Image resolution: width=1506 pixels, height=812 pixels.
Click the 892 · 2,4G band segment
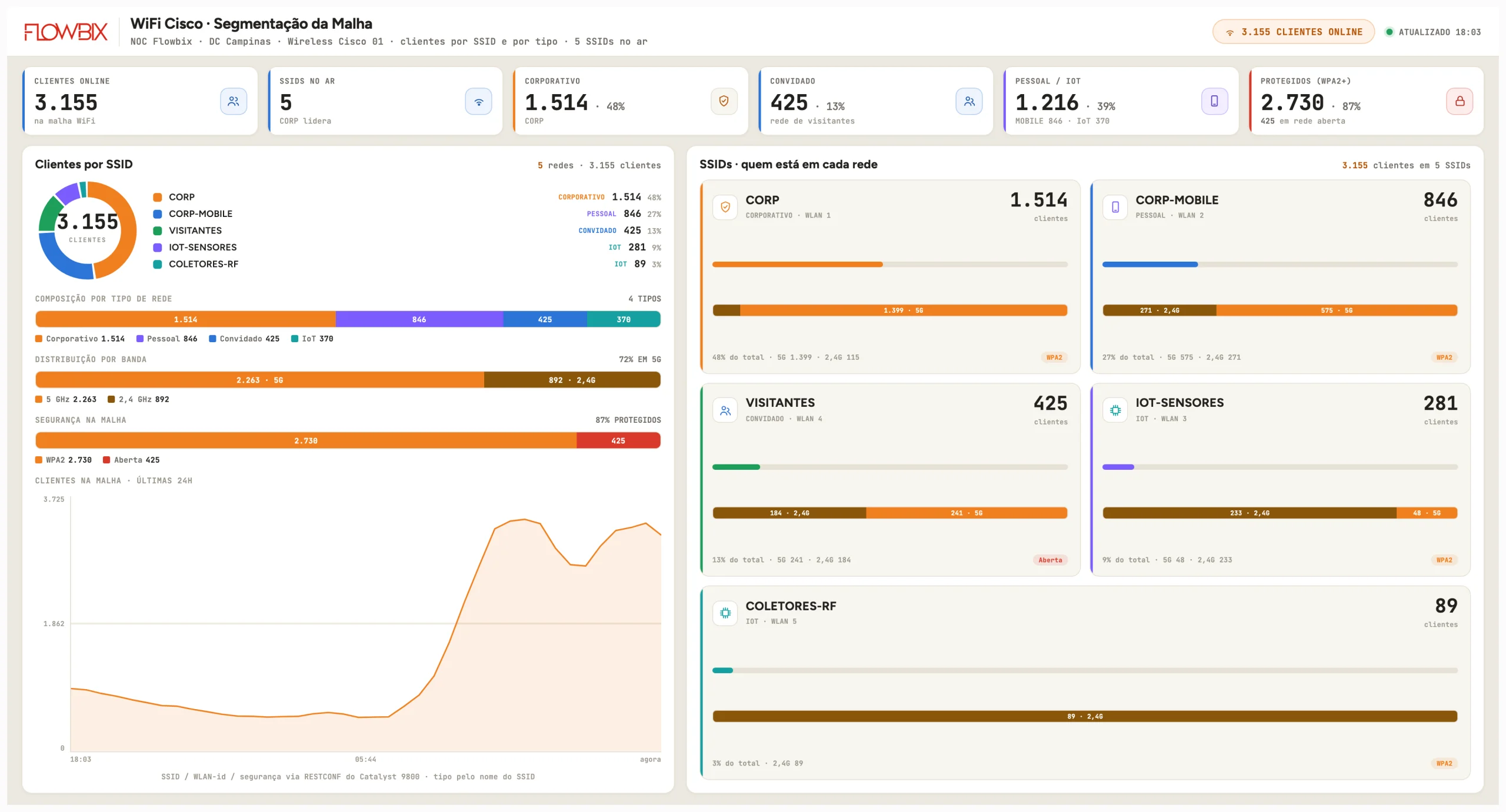(x=572, y=380)
